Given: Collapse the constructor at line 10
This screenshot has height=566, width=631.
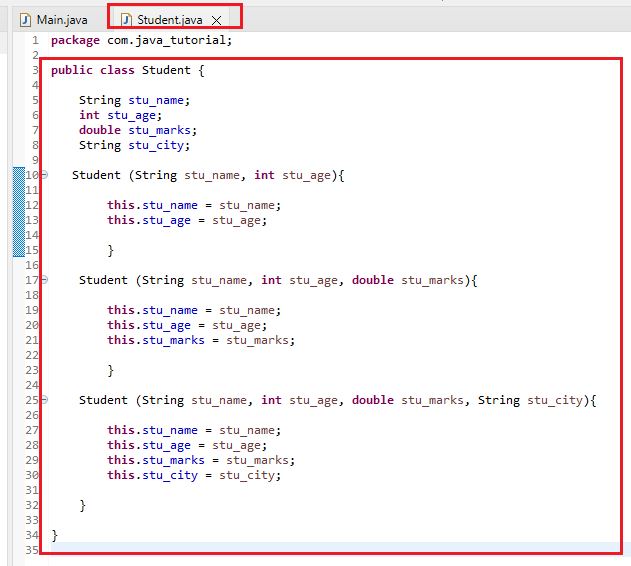Looking at the screenshot, I should pos(45,175).
